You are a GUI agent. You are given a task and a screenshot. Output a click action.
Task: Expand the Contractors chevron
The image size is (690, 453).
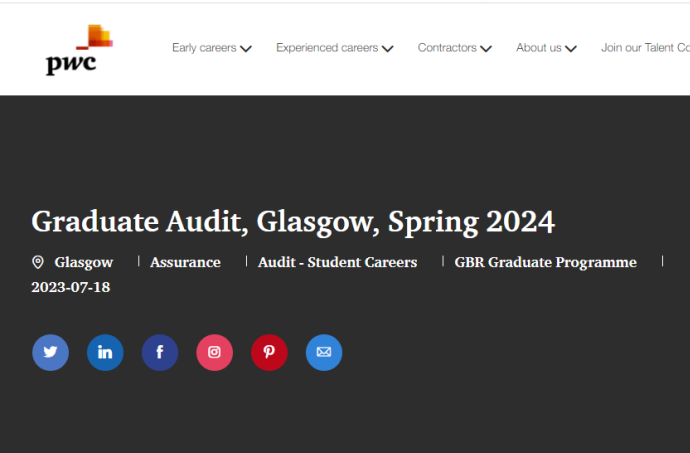486,48
